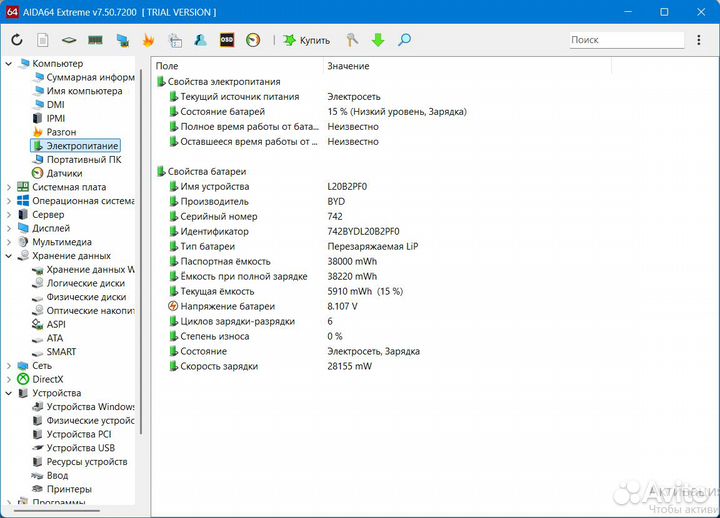Click the green download arrow icon
The height and width of the screenshot is (518, 720).
[378, 40]
